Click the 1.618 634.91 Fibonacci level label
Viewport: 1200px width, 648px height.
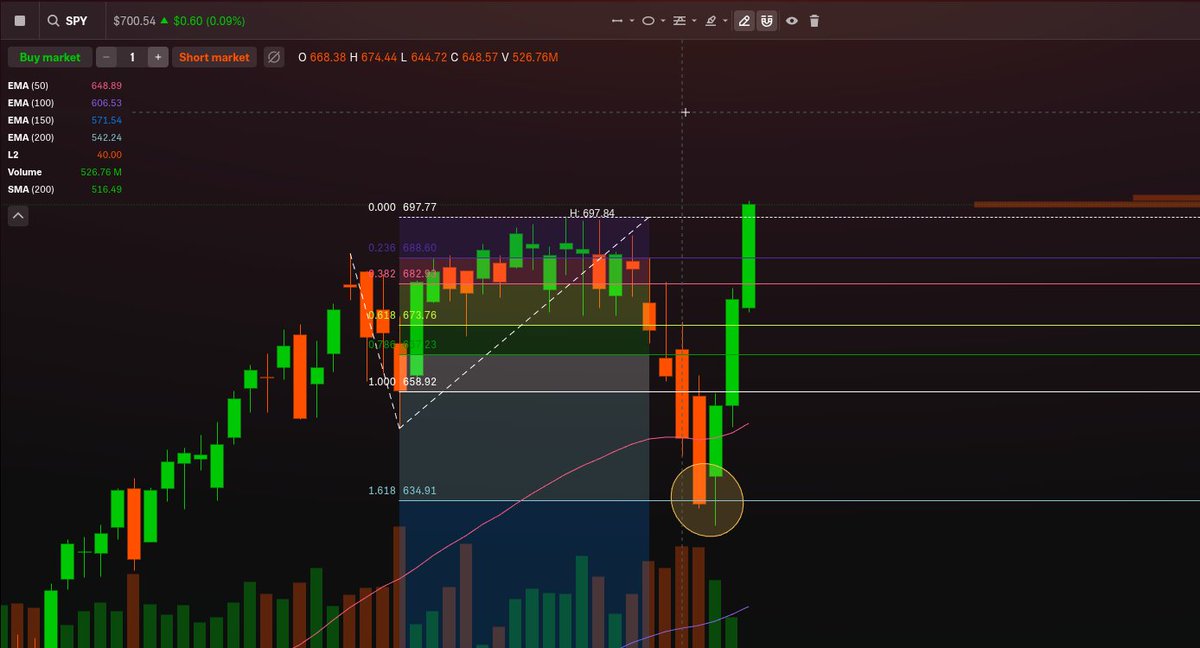403,491
